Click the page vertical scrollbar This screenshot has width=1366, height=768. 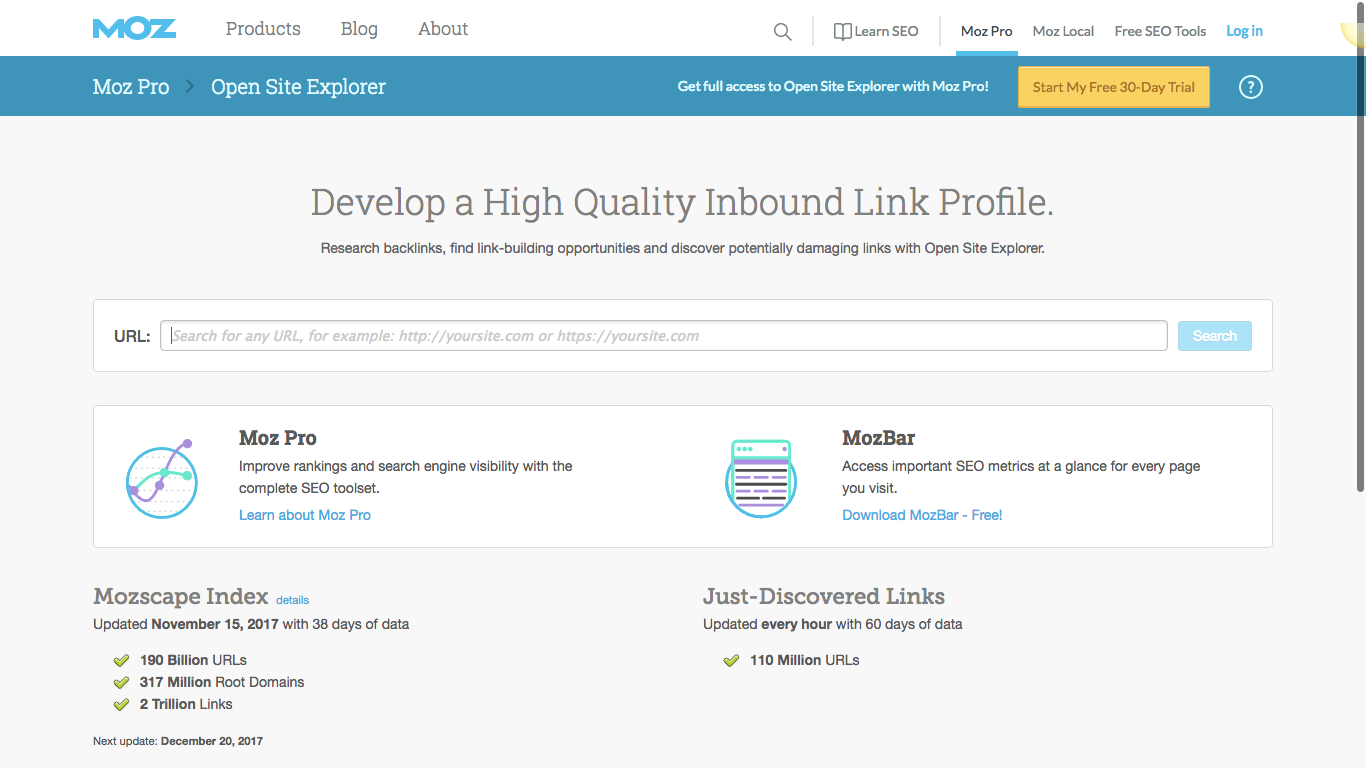1360,246
